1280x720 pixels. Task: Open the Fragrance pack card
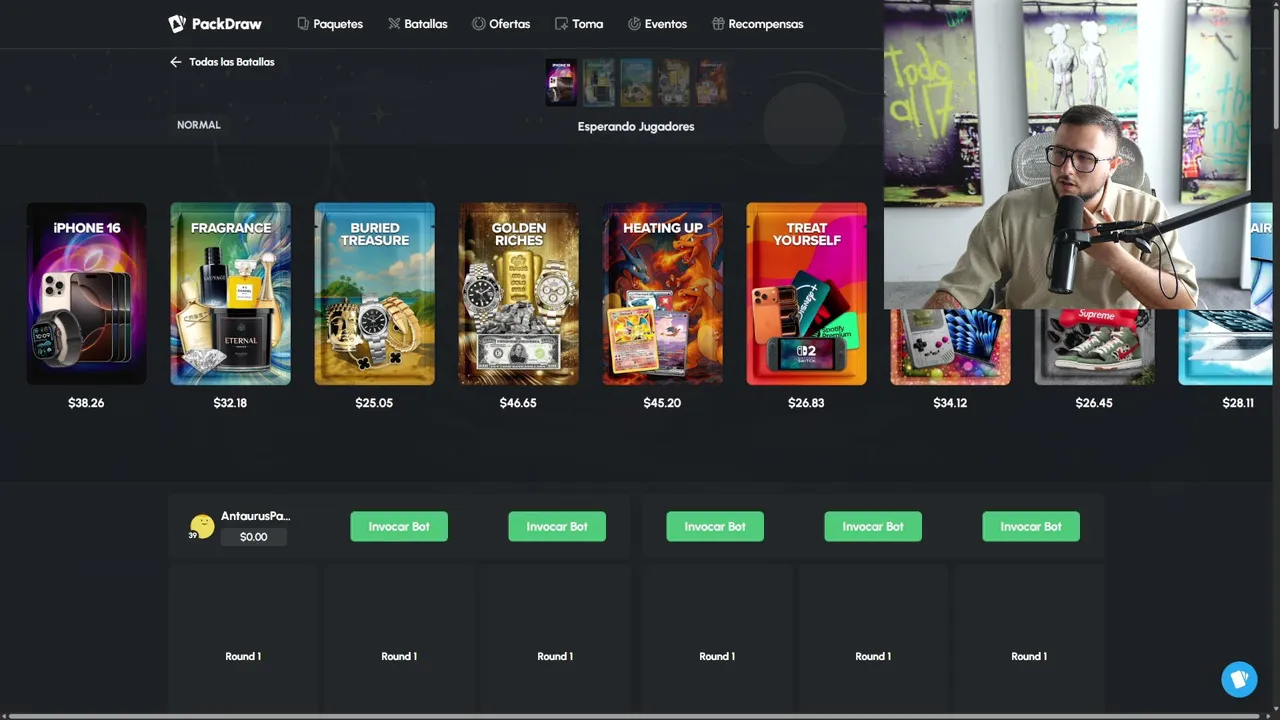point(230,294)
